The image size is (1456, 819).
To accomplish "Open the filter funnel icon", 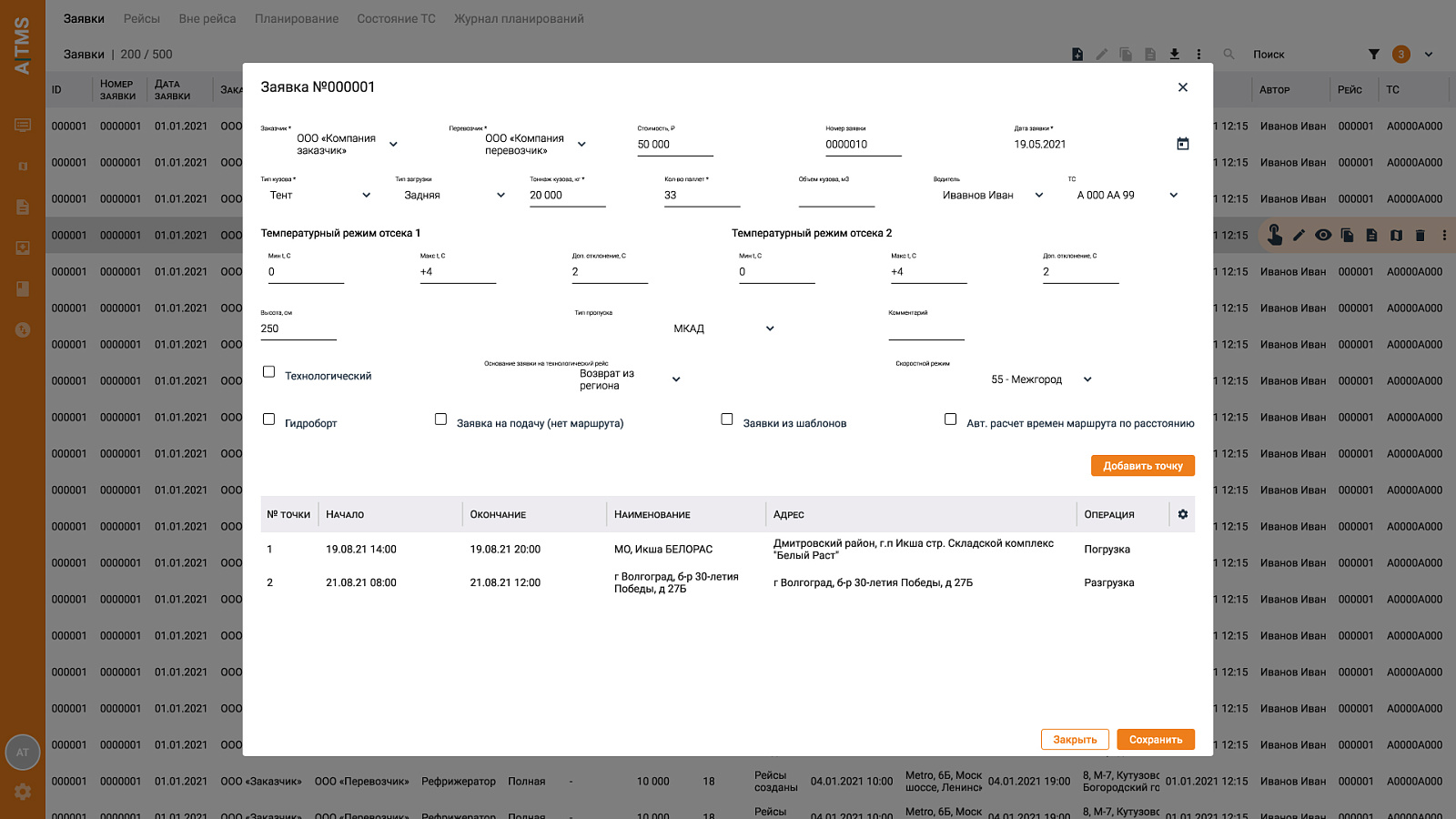I will [x=1374, y=55].
